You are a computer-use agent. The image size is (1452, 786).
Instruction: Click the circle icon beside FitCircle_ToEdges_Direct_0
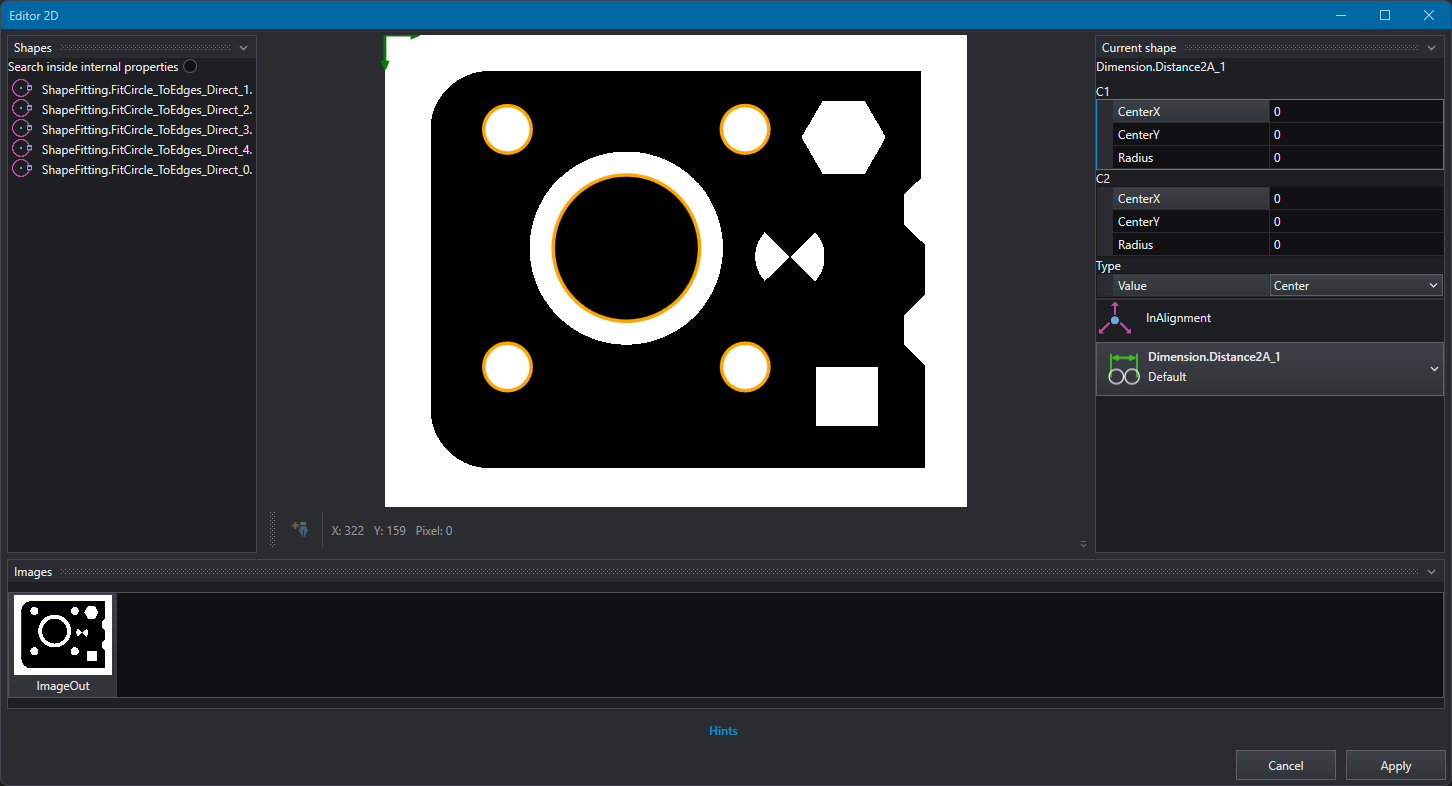[22, 169]
